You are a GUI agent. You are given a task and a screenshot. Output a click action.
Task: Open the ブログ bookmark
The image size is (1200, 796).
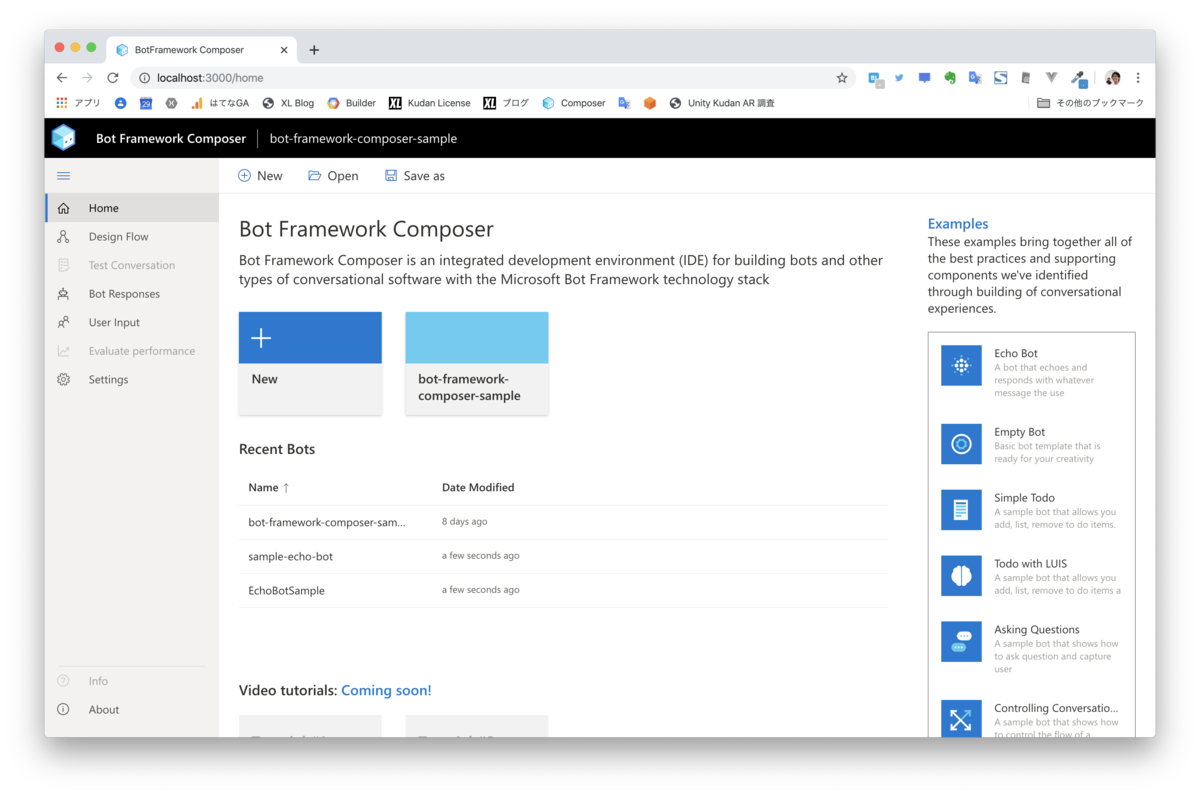(x=506, y=103)
